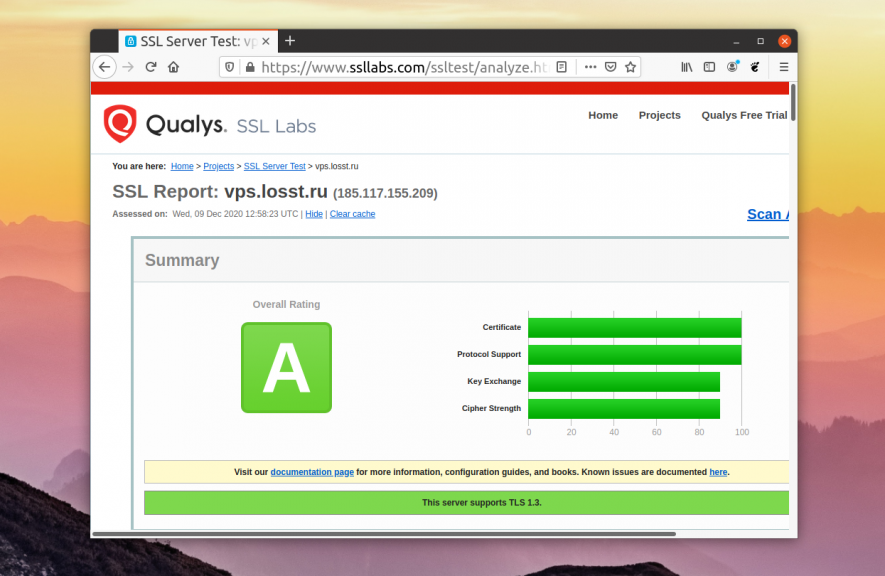Click the green Certificate score bar

click(634, 328)
